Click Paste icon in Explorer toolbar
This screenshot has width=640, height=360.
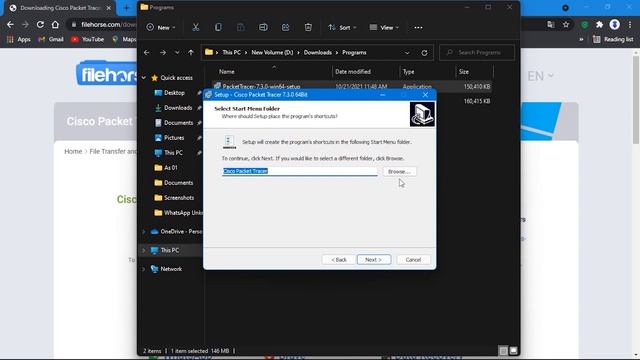(x=241, y=27)
